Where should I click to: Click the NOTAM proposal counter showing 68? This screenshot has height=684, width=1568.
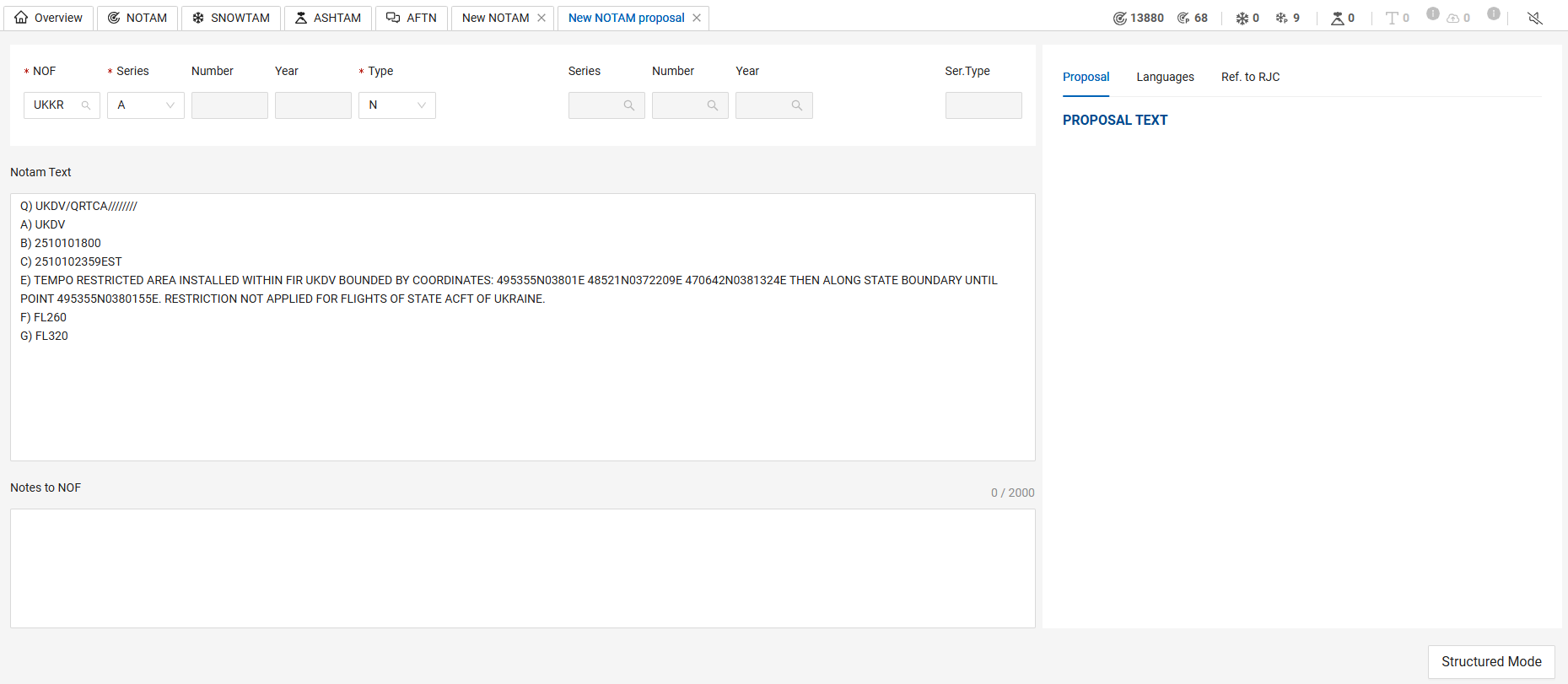click(1193, 18)
